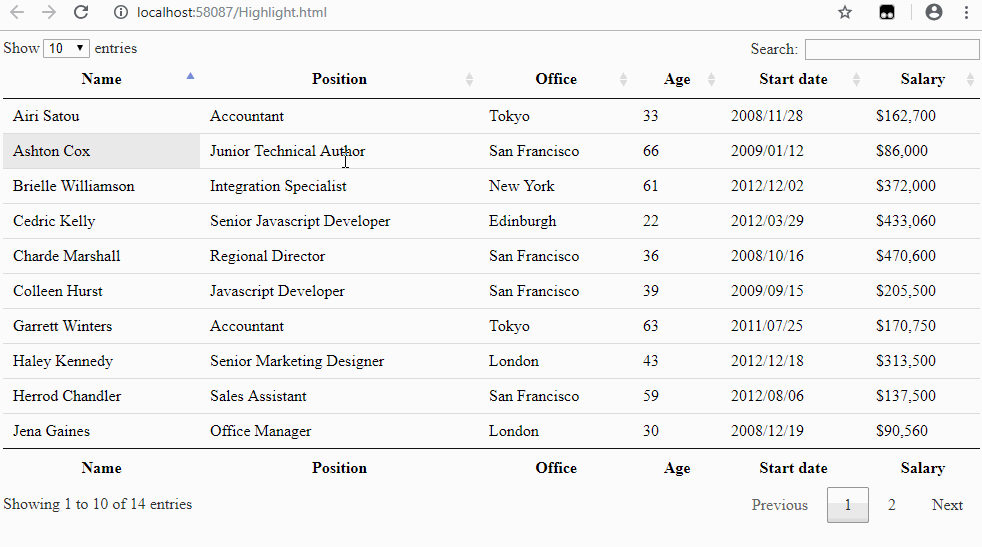Image resolution: width=982 pixels, height=547 pixels.
Task: Open the Show entries count dropdown
Action: point(66,48)
